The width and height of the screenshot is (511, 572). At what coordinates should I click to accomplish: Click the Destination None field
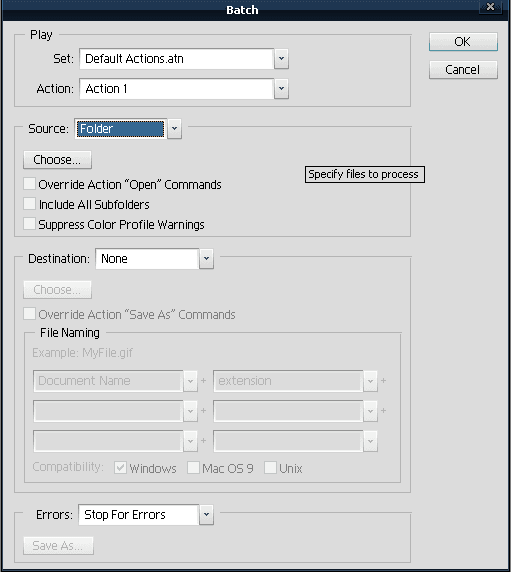click(x=147, y=259)
